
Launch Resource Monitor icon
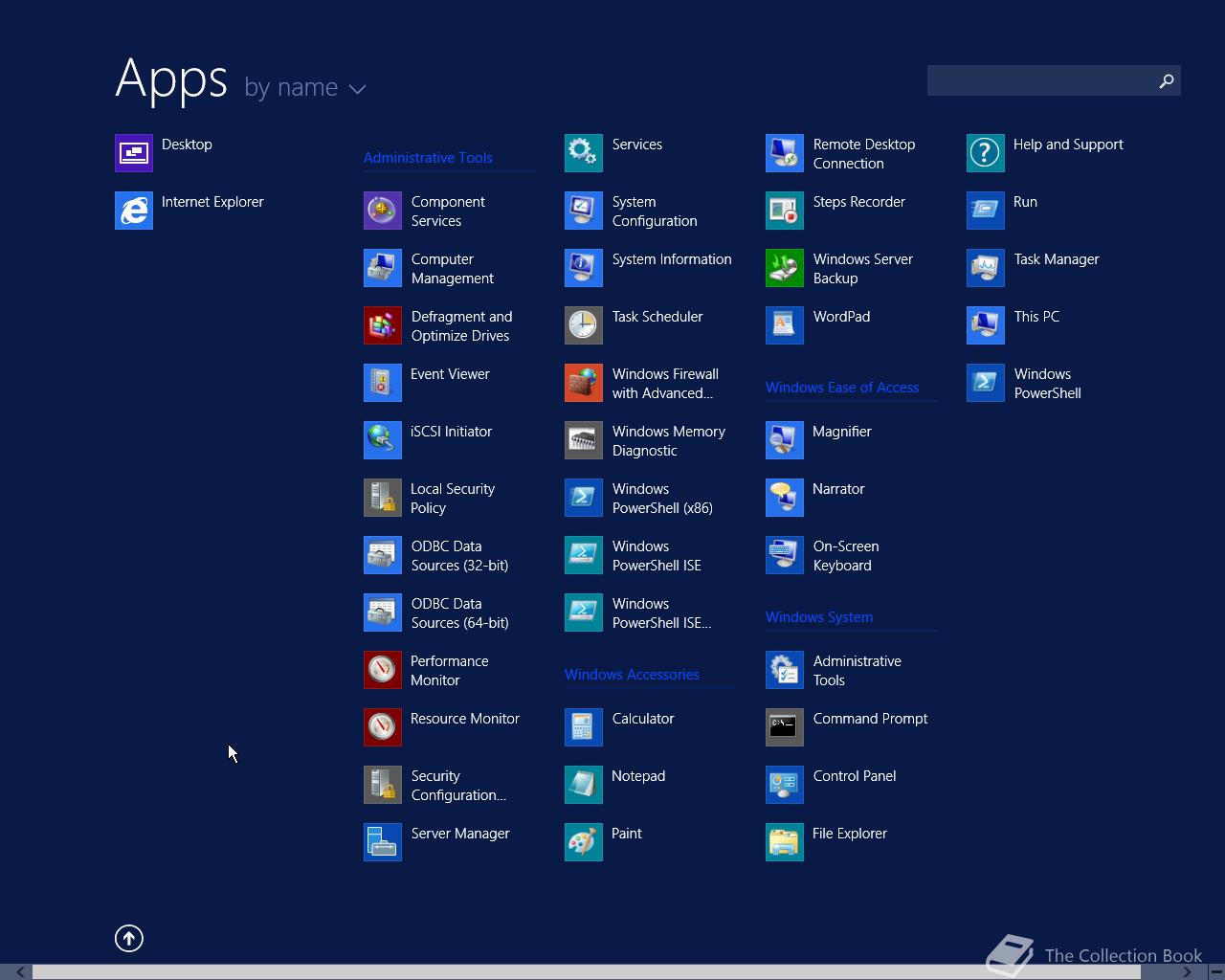pos(383,727)
